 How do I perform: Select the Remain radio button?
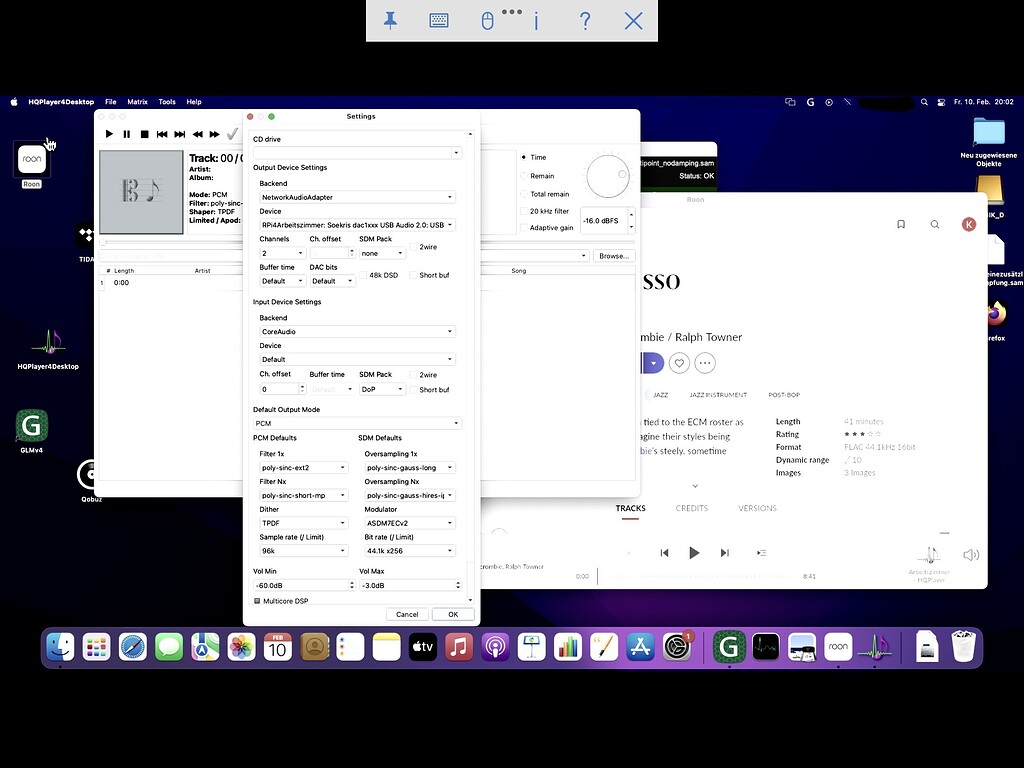point(523,176)
